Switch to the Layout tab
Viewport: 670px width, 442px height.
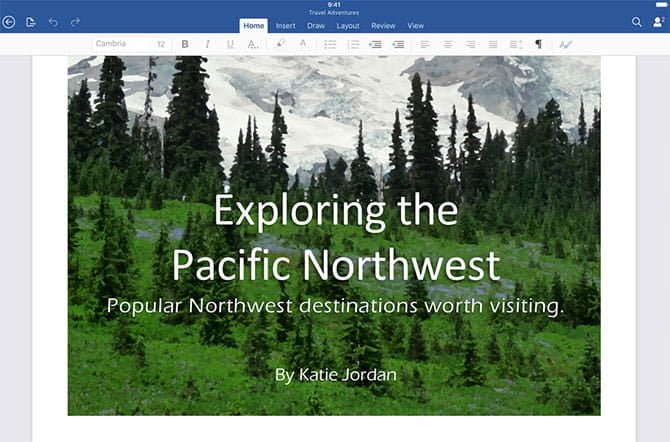(347, 25)
